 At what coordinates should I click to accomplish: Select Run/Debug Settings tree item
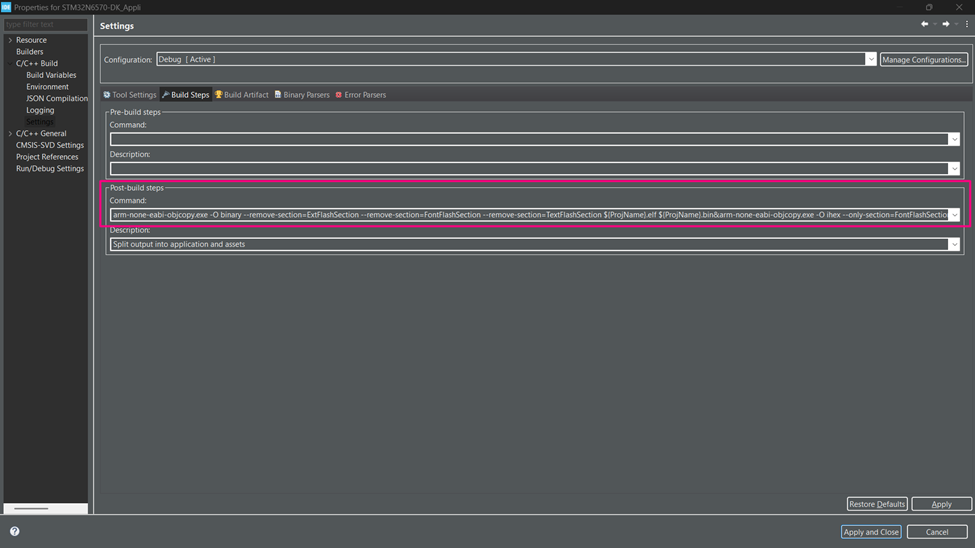[50, 169]
